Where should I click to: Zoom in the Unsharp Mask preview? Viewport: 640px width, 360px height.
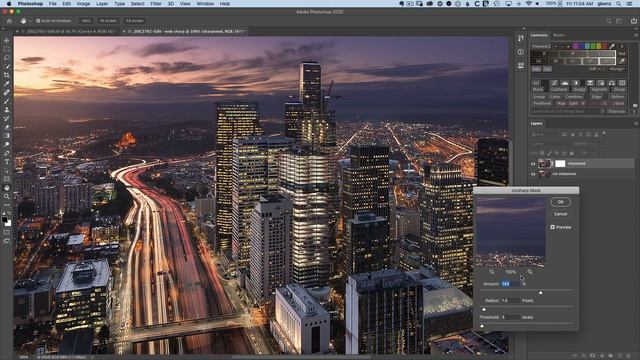529,272
